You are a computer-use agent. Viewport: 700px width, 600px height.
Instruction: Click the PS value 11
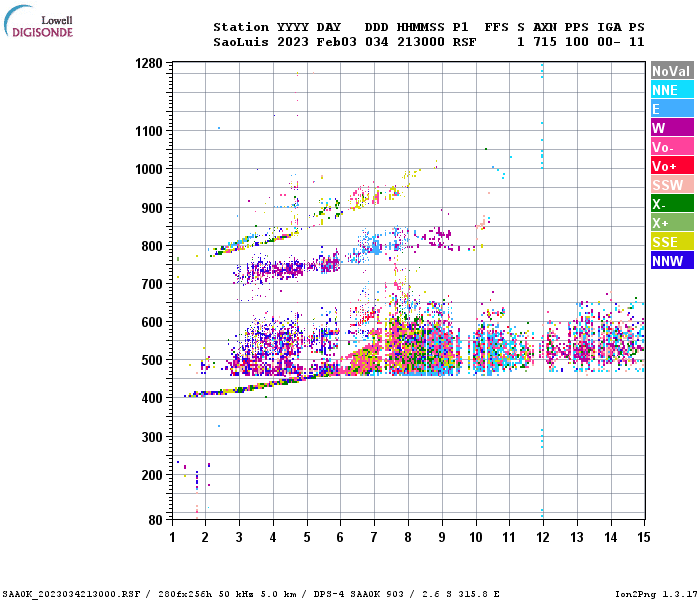(637, 42)
